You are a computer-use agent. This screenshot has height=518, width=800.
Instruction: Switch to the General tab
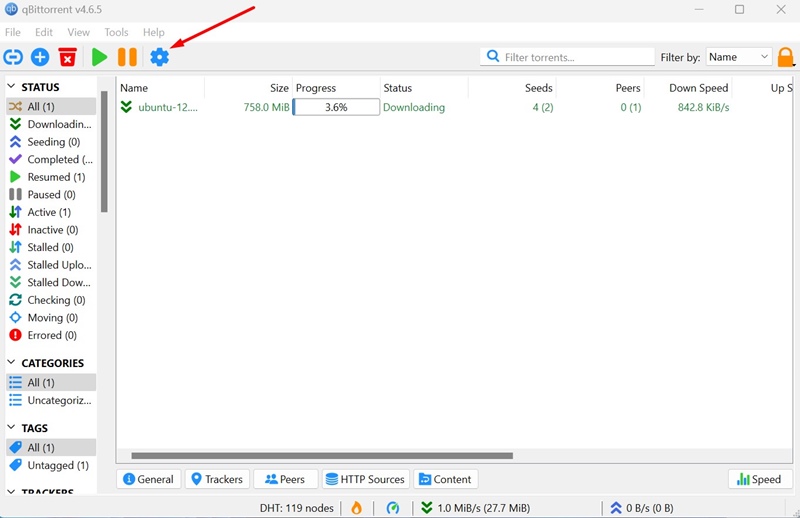148,479
